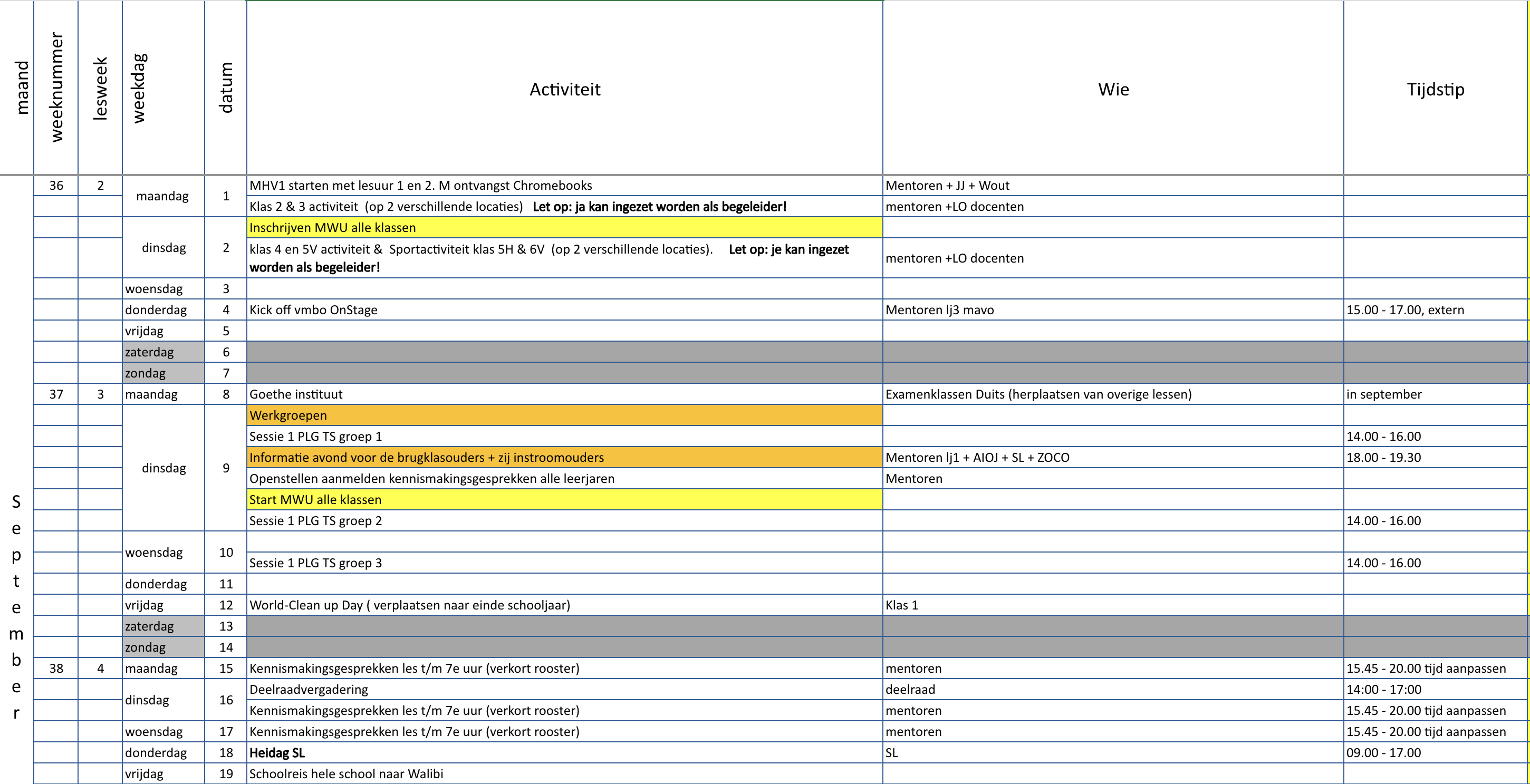Click the weeknummer 37 cell
Screen dimensions: 1530x784
coord(56,394)
